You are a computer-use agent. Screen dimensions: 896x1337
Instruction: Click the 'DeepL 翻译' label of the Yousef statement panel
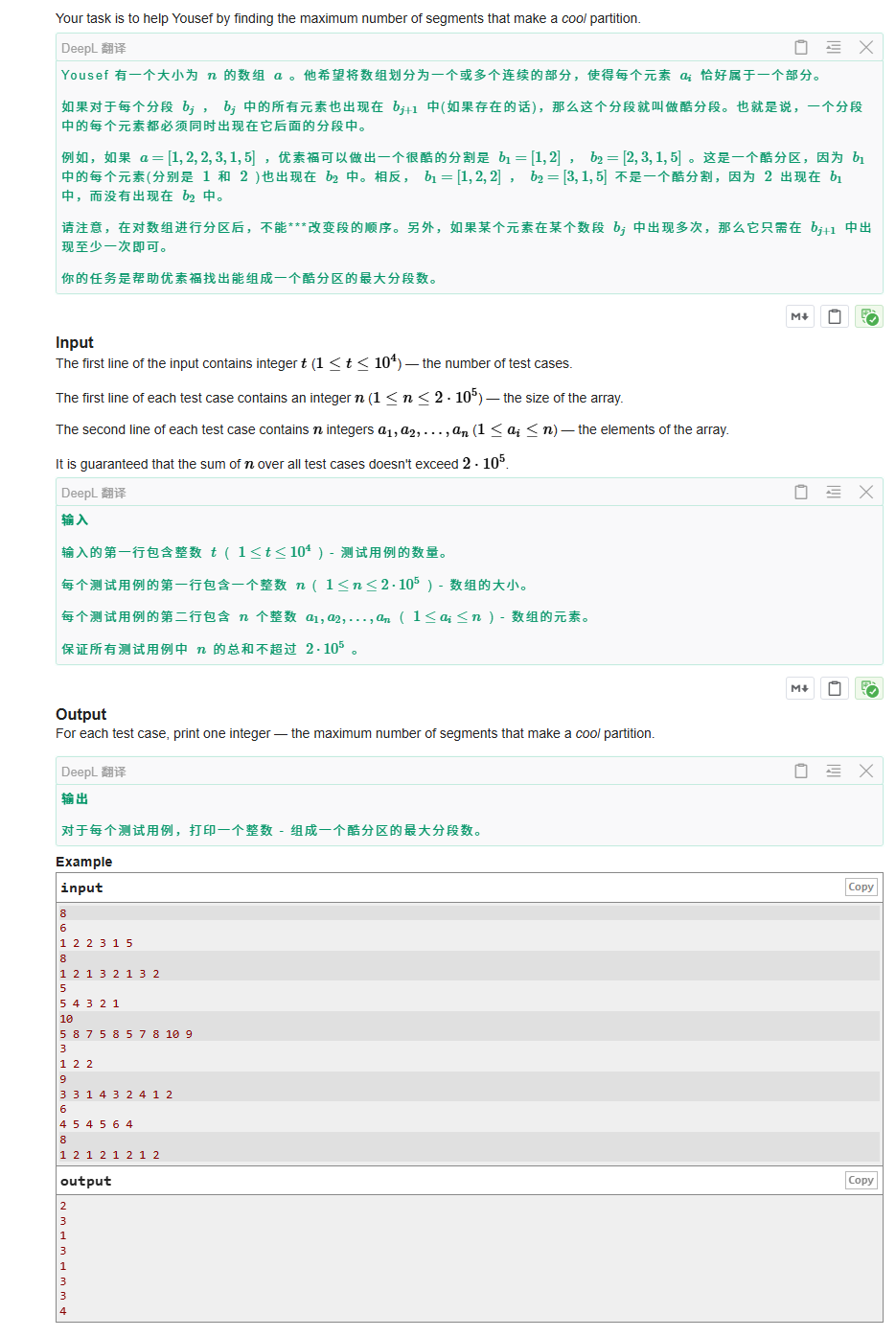[94, 48]
